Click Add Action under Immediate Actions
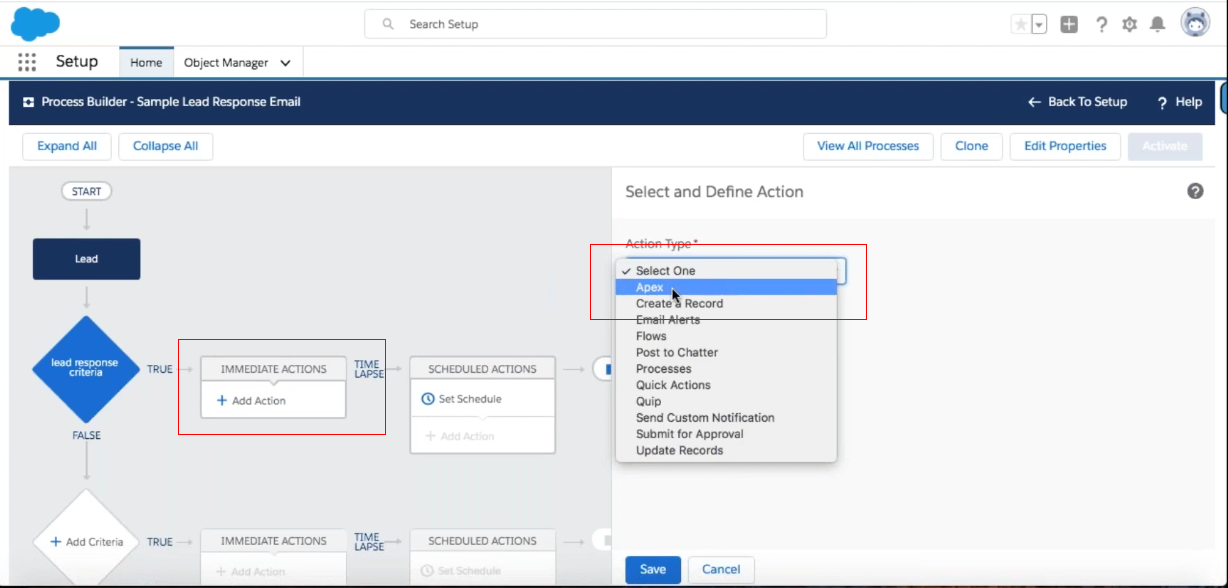The width and height of the screenshot is (1228, 588). 251,401
